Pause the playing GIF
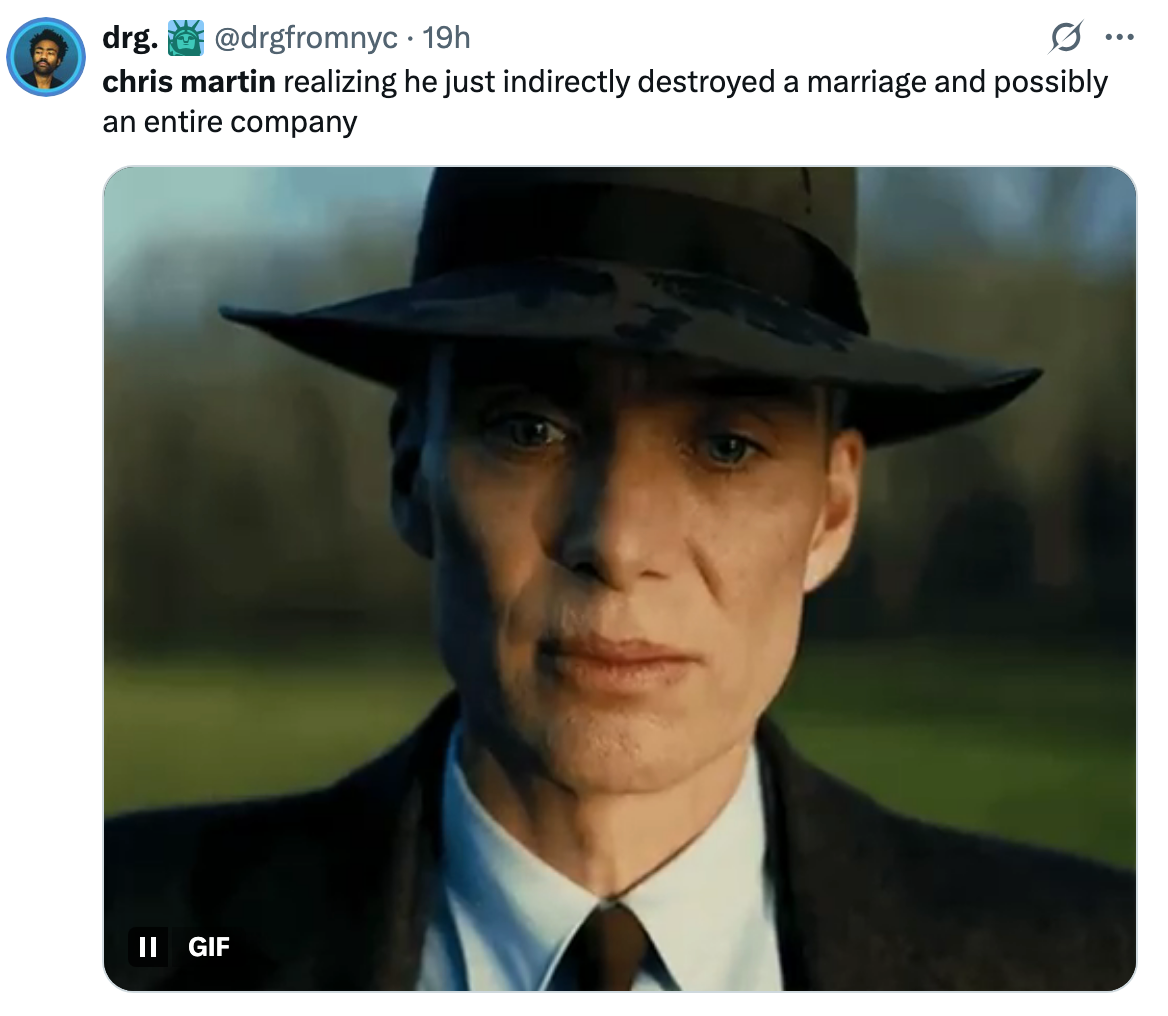Screen dimensions: 1168x1016 pos(148,946)
